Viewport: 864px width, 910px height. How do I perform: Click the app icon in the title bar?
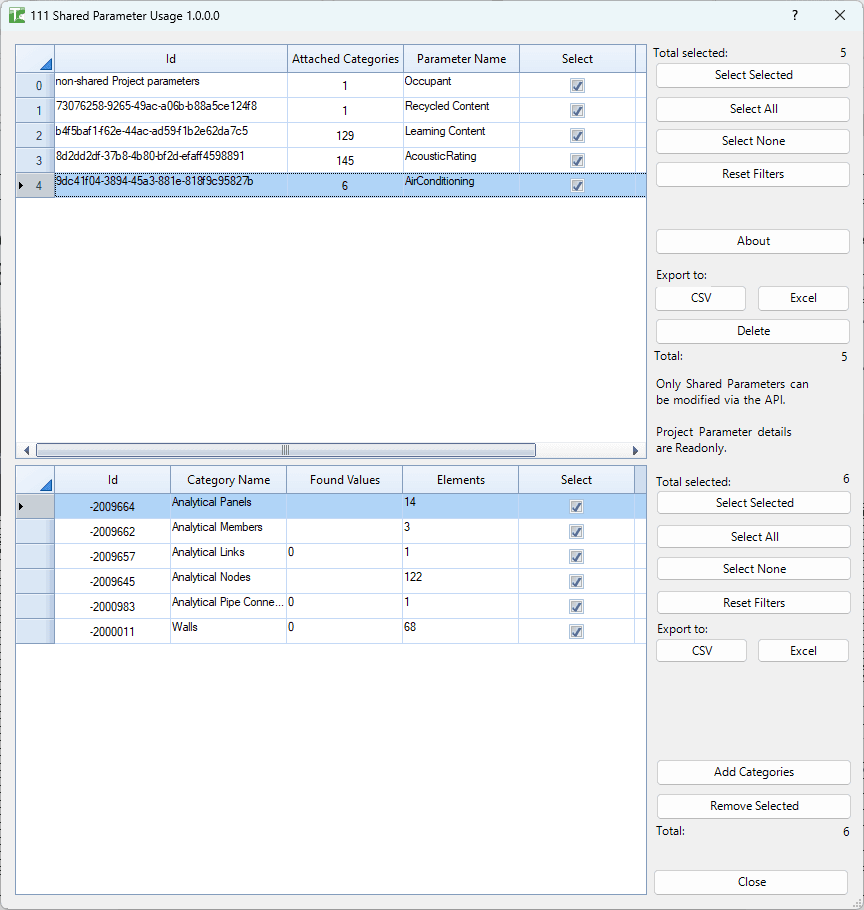[17, 16]
